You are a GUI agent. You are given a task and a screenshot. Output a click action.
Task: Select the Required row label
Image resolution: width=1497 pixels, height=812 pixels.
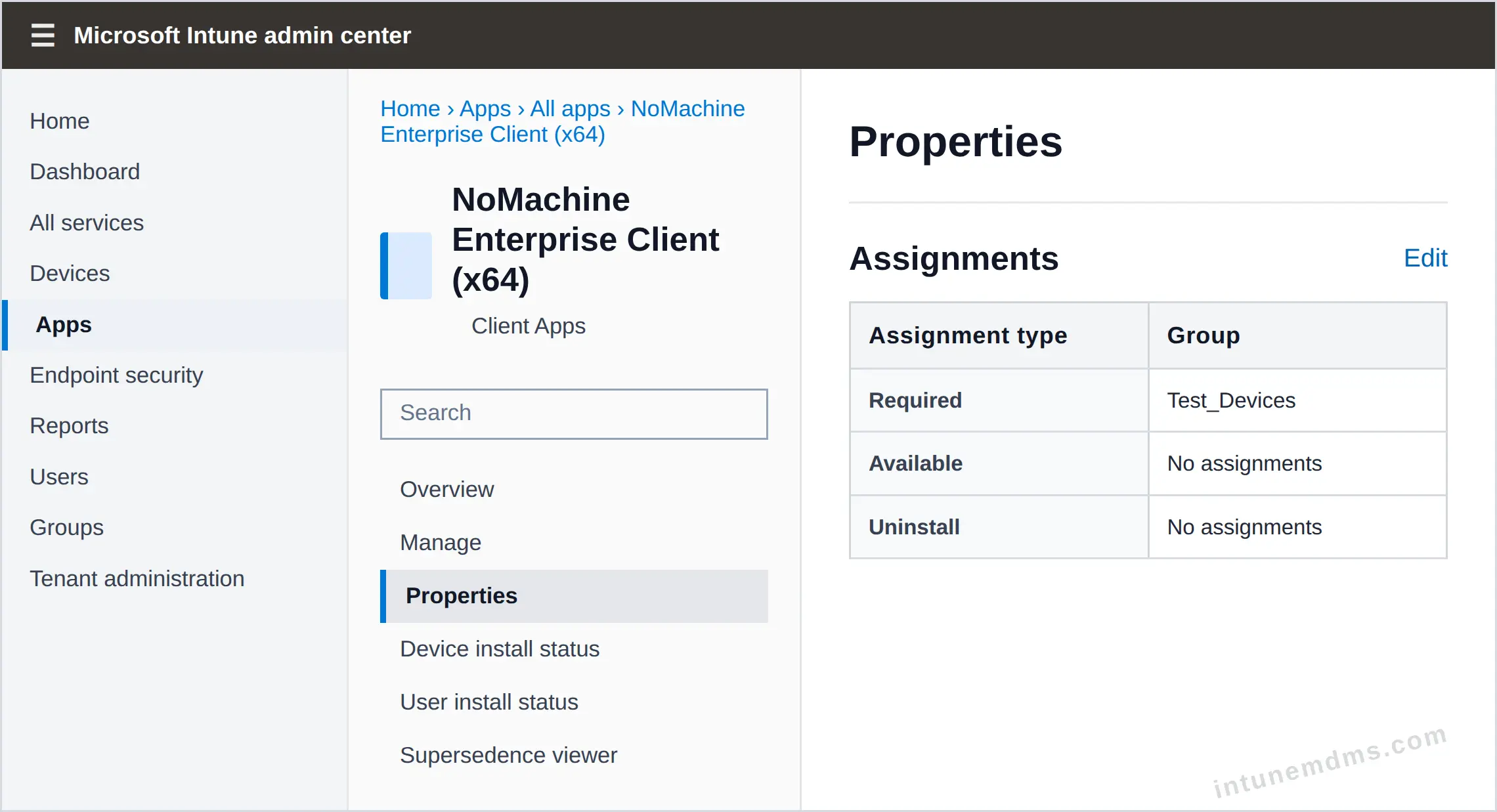(x=915, y=400)
